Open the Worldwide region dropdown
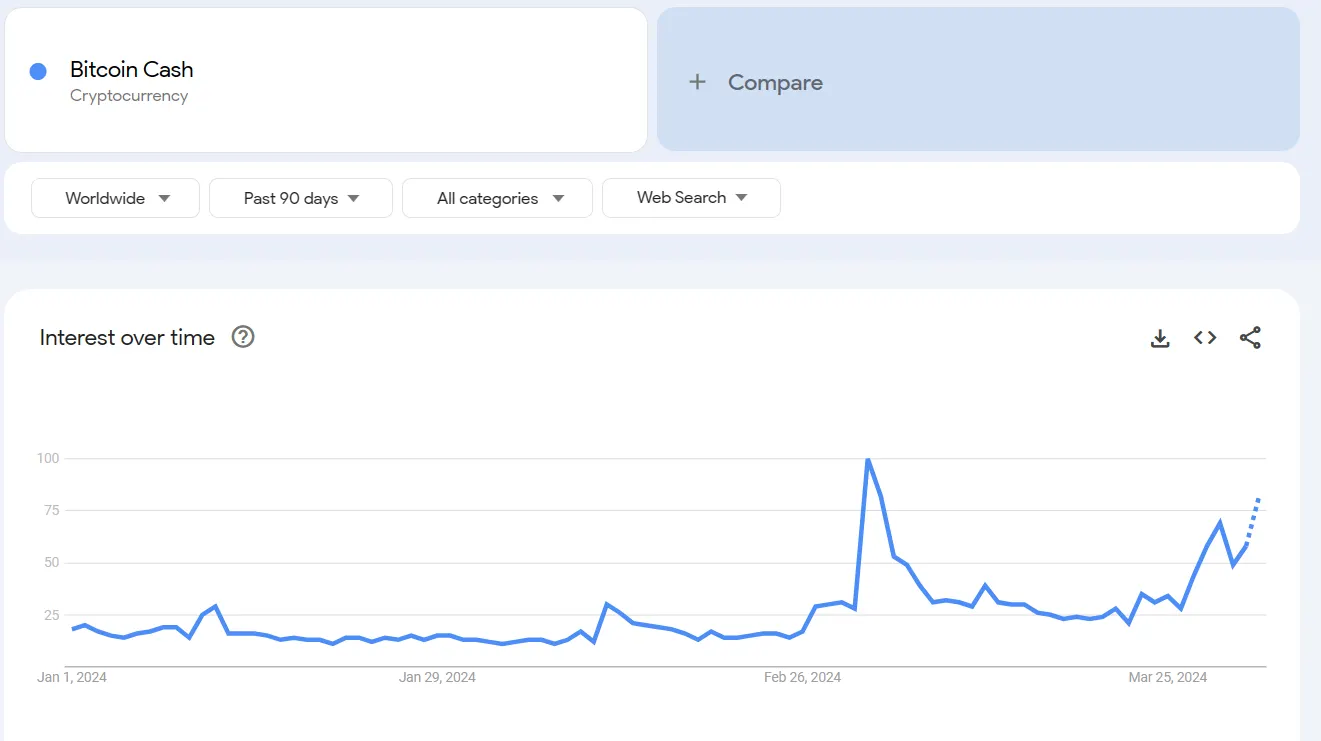 tap(116, 198)
